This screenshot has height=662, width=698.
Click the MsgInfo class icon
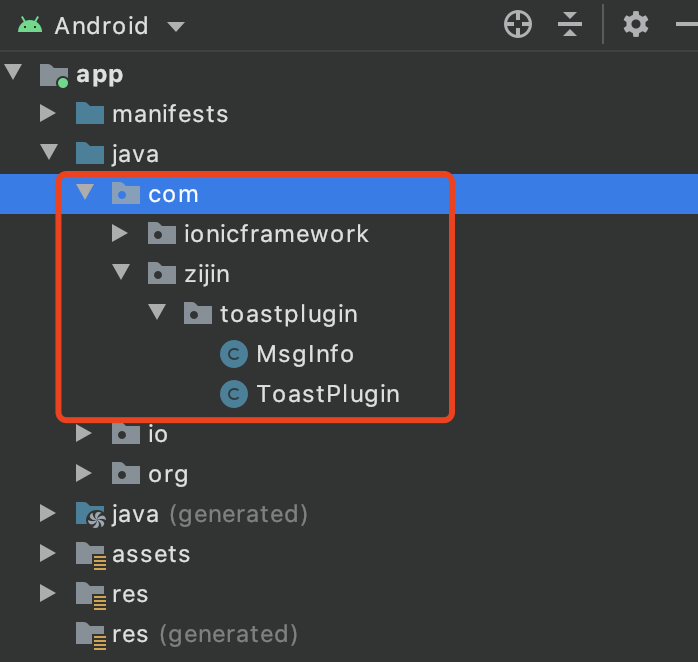pyautogui.click(x=233, y=354)
